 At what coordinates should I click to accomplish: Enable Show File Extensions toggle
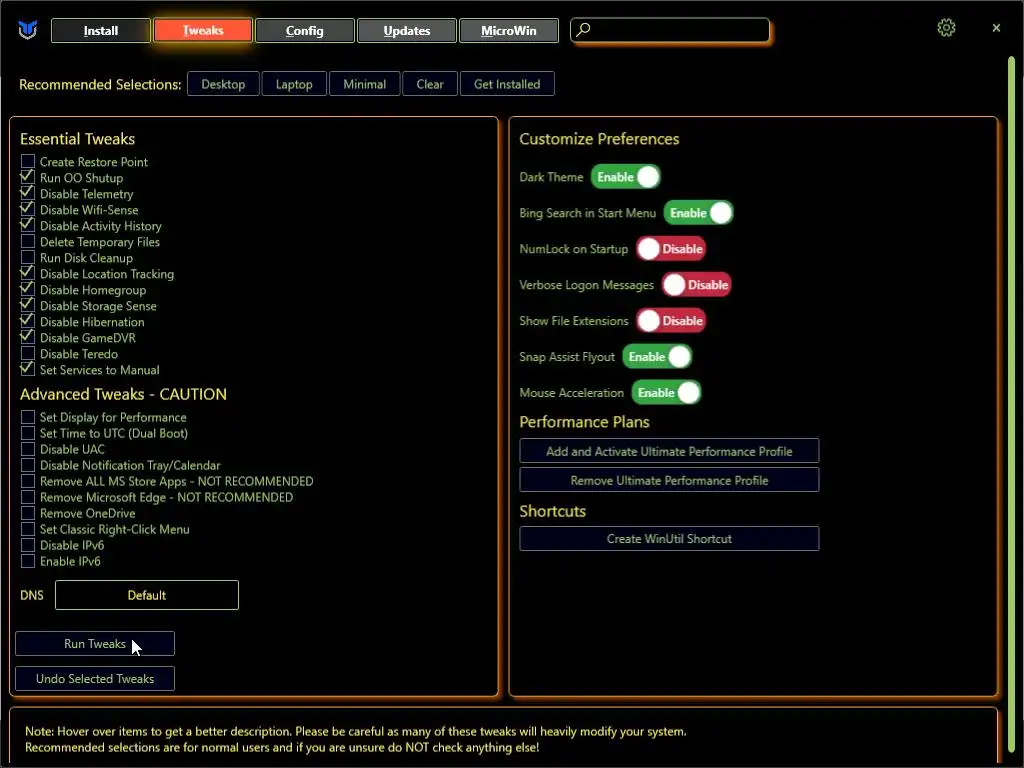(x=671, y=321)
